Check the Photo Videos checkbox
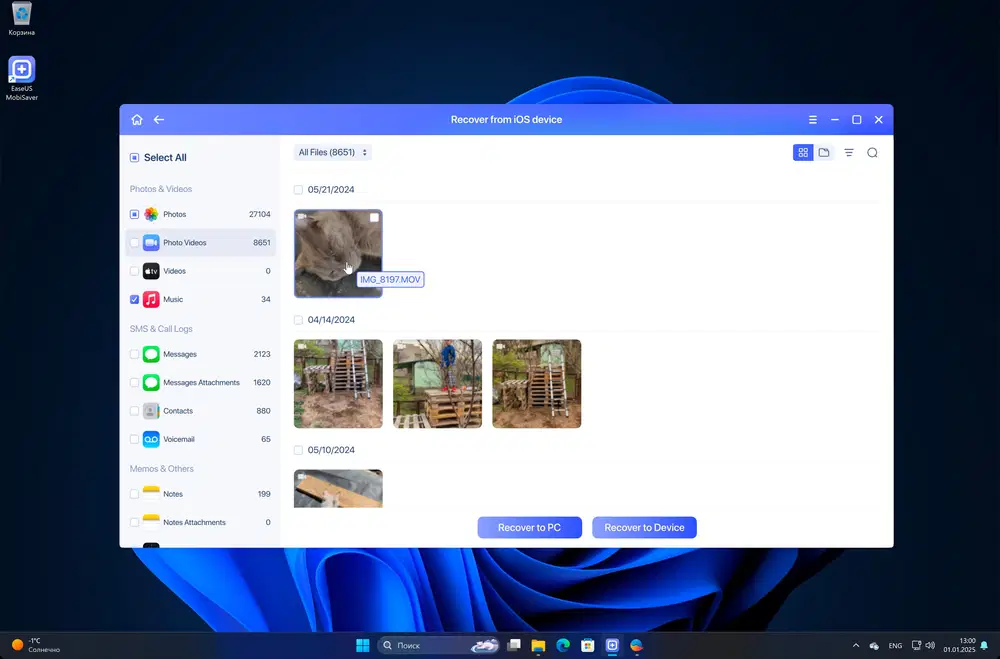Viewport: 1000px width, 659px height. (135, 242)
